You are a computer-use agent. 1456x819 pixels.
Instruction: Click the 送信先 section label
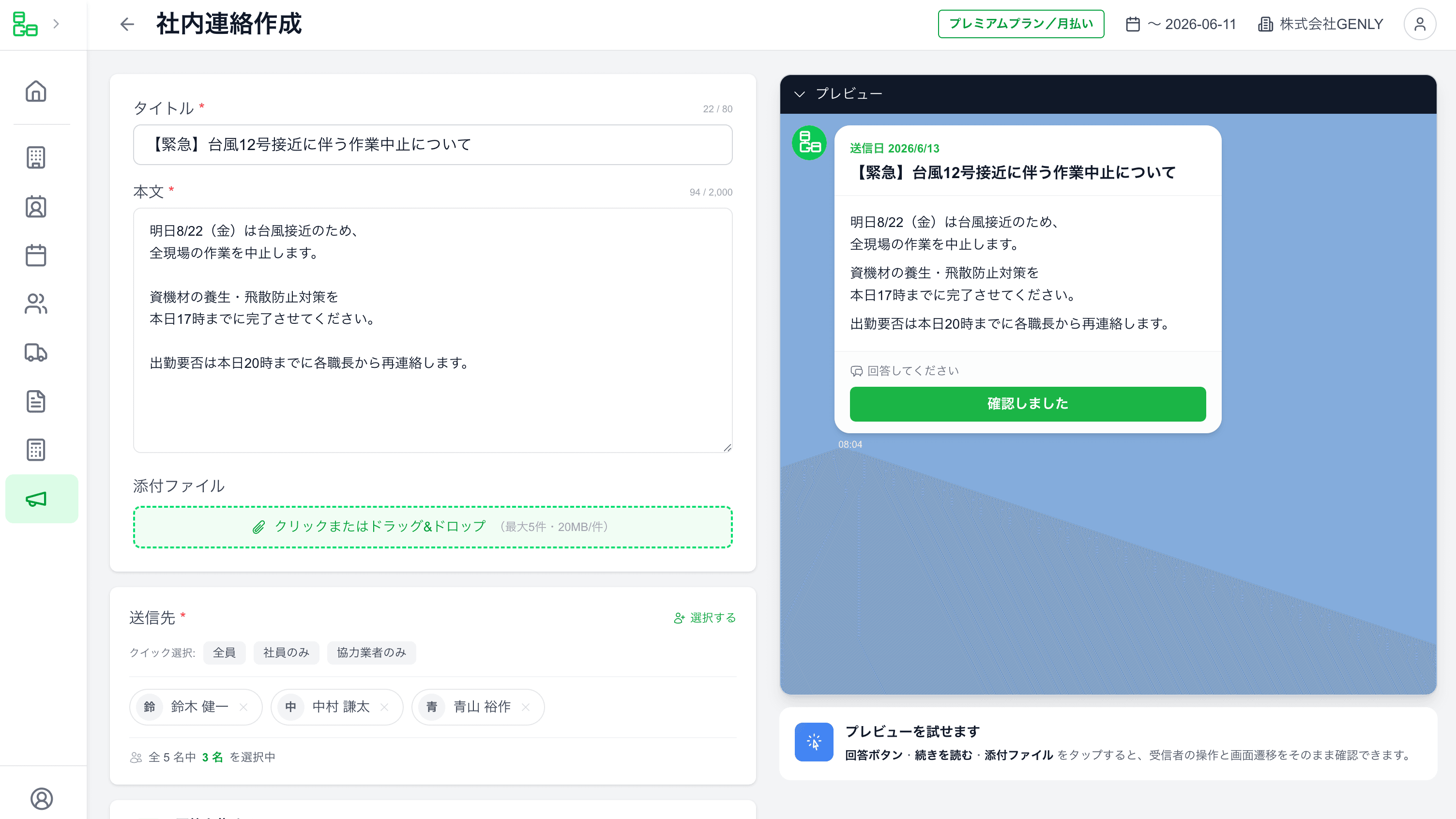[x=152, y=618]
